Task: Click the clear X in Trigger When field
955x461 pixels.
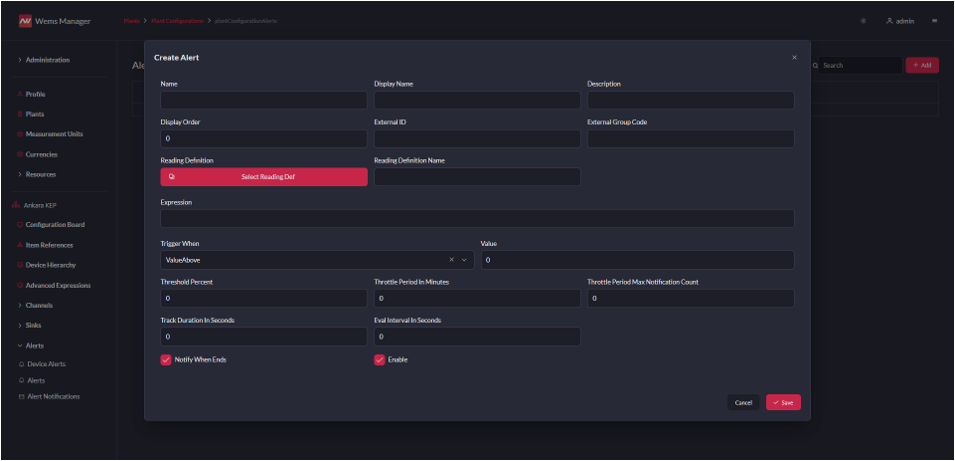Action: pyautogui.click(x=451, y=260)
